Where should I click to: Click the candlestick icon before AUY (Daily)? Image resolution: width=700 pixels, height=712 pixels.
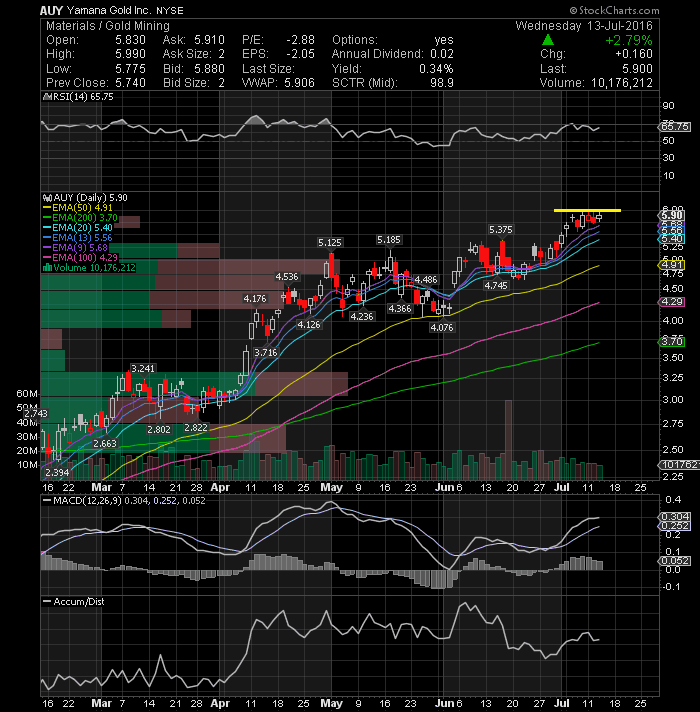(x=47, y=198)
